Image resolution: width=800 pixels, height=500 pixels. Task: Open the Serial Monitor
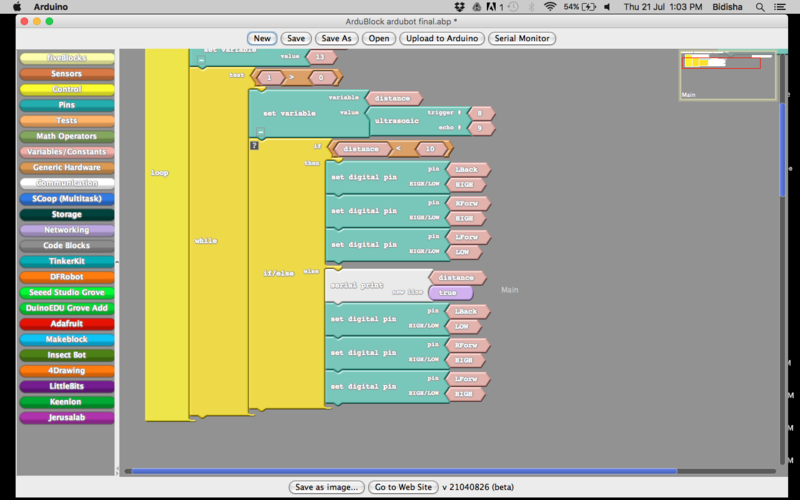point(522,38)
